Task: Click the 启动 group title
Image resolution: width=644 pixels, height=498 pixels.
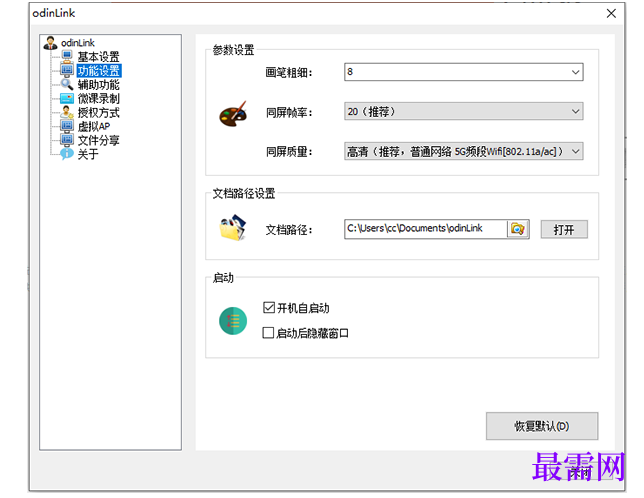Action: tap(223, 278)
